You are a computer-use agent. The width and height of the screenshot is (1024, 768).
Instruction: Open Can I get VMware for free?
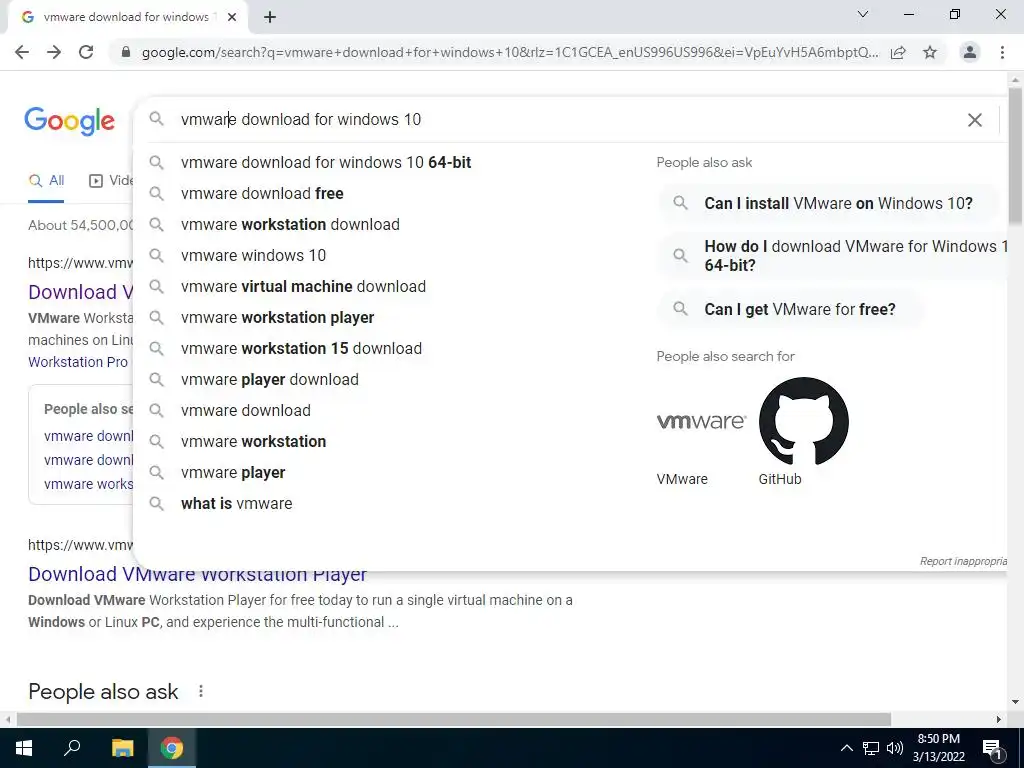pos(789,309)
